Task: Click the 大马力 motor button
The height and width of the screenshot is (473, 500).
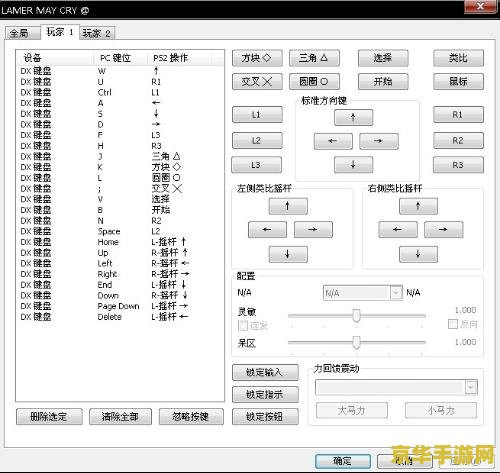Action: pos(352,410)
